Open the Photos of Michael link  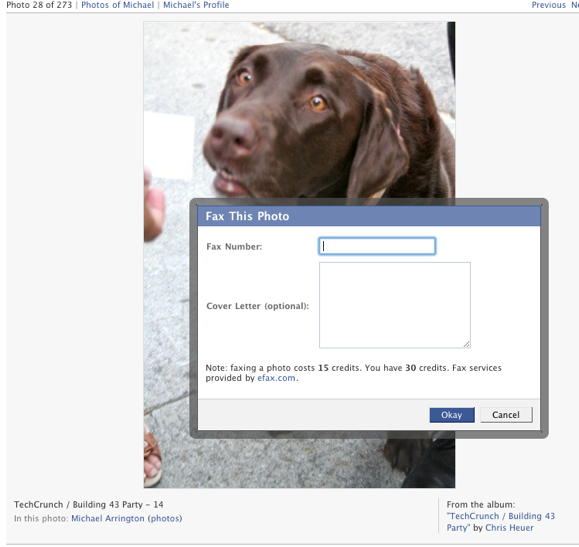pyautogui.click(x=117, y=5)
